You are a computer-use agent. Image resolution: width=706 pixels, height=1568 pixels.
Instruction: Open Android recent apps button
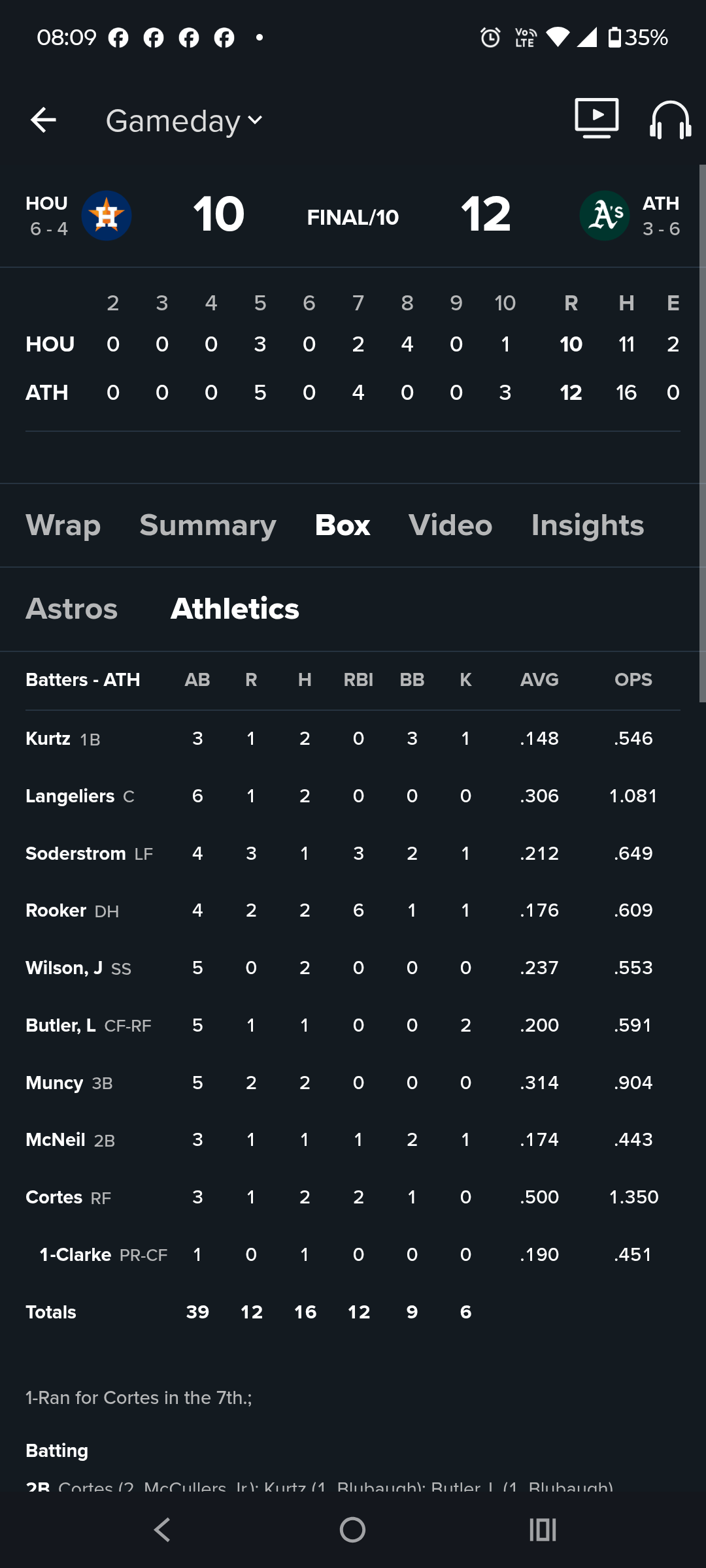(x=543, y=1529)
